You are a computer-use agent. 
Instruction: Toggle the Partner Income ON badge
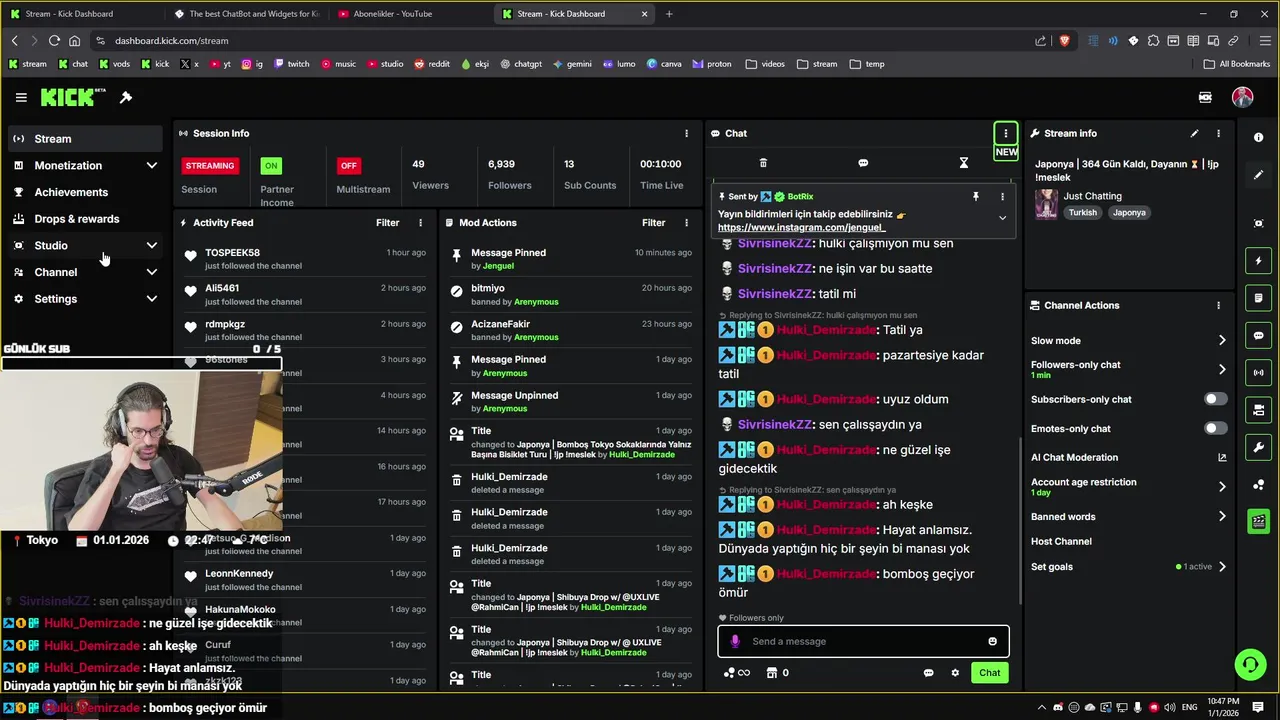[270, 166]
